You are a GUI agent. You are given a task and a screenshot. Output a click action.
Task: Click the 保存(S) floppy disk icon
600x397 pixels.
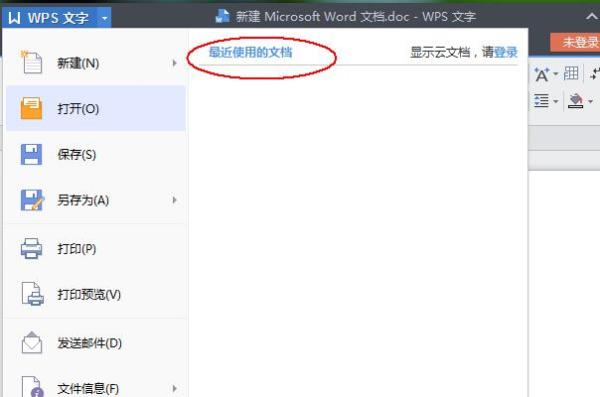[31, 154]
